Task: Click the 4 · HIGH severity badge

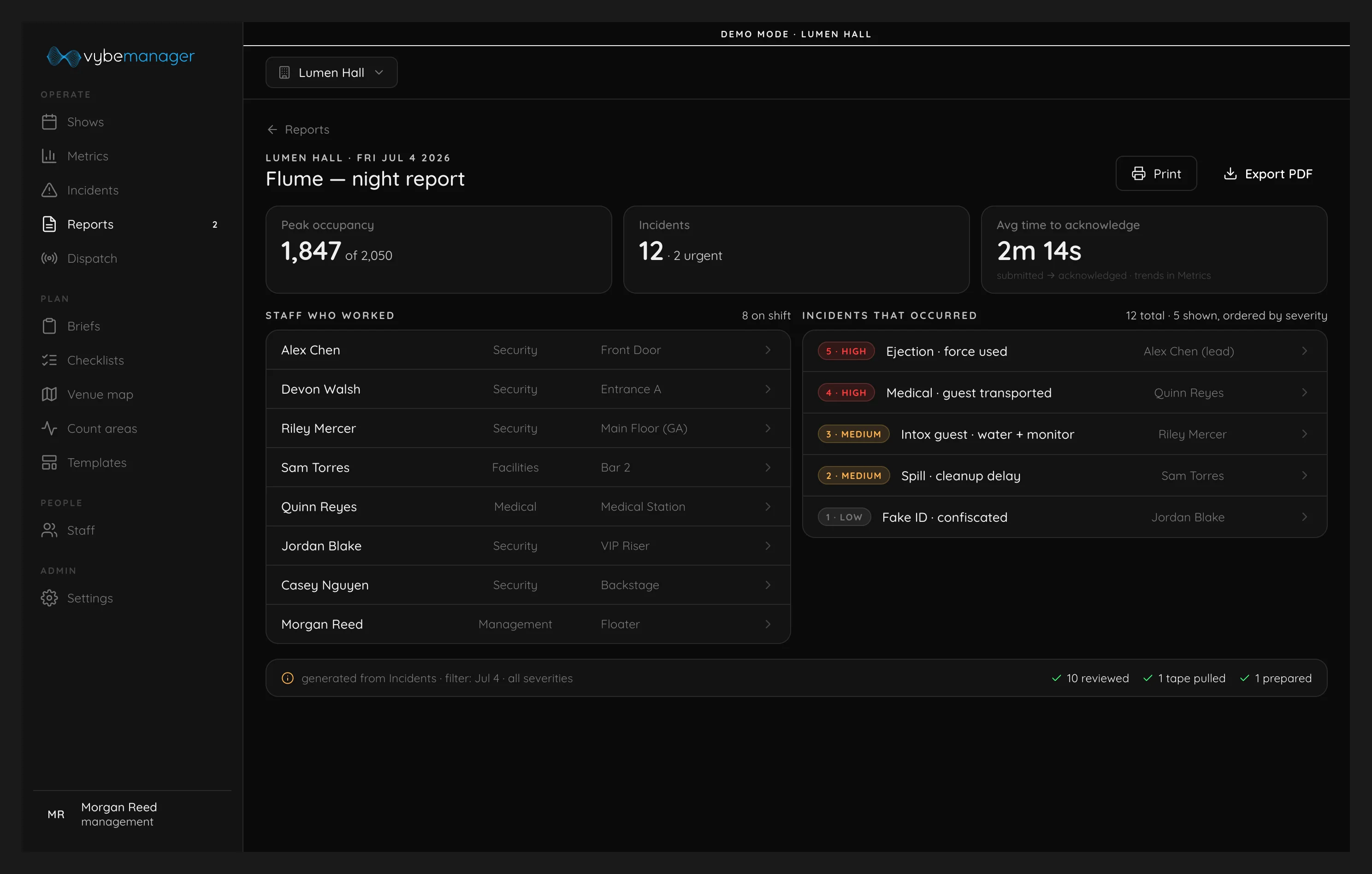Action: click(846, 393)
